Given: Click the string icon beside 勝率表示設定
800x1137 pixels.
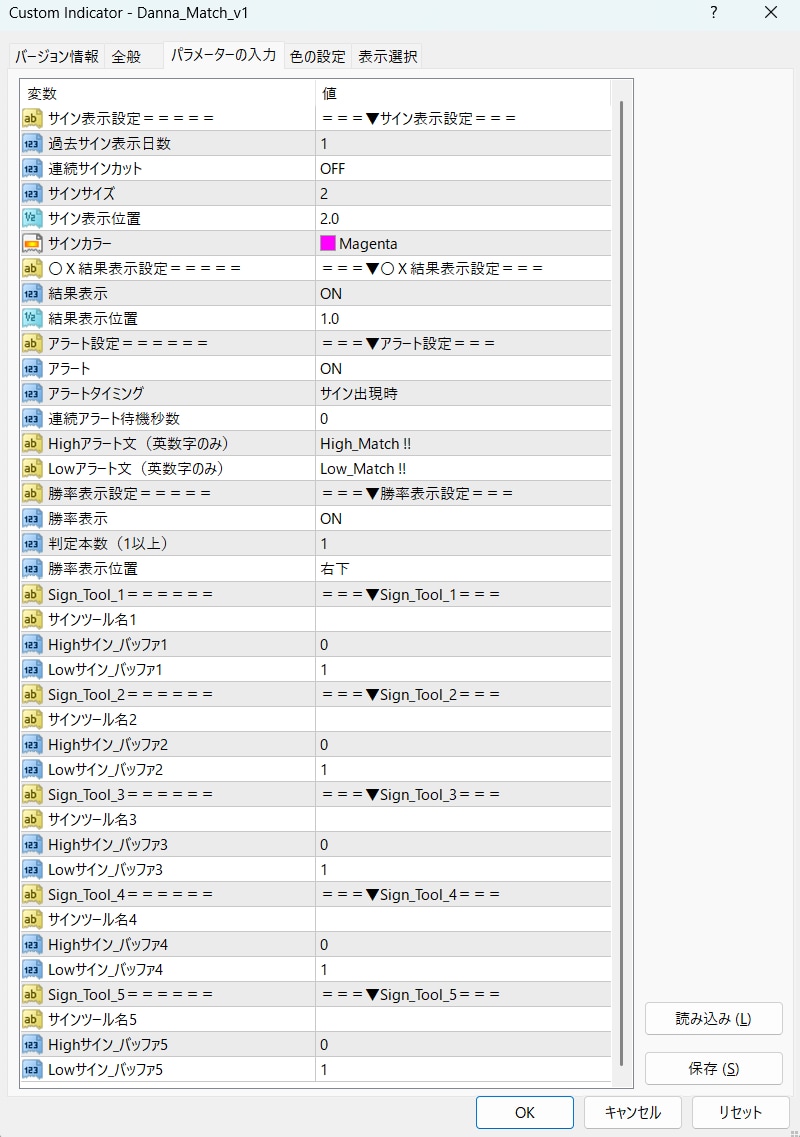Looking at the screenshot, I should pyautogui.click(x=31, y=494).
